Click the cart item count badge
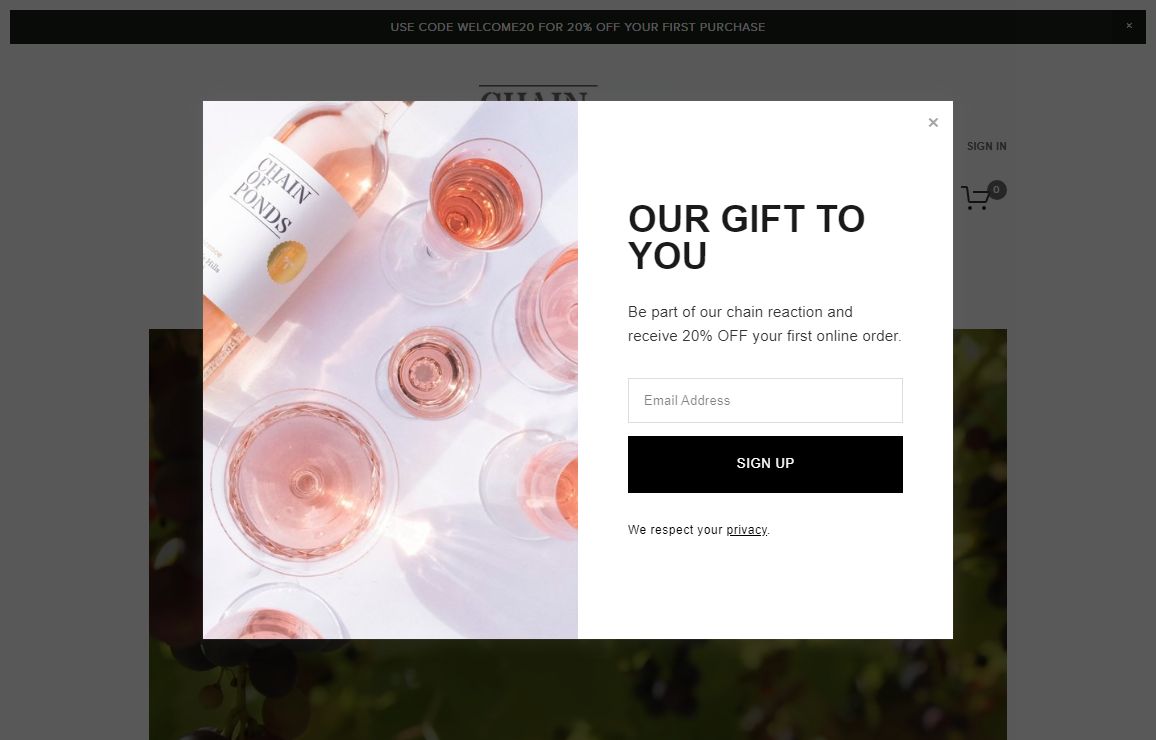The image size is (1156, 740). tap(996, 189)
